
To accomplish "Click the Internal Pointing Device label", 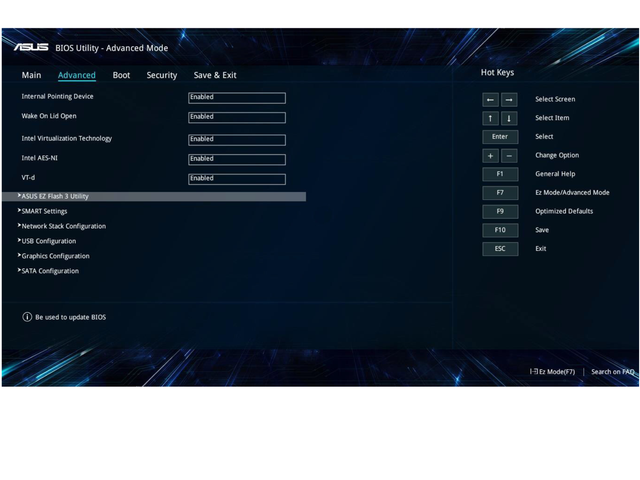I will [x=58, y=96].
